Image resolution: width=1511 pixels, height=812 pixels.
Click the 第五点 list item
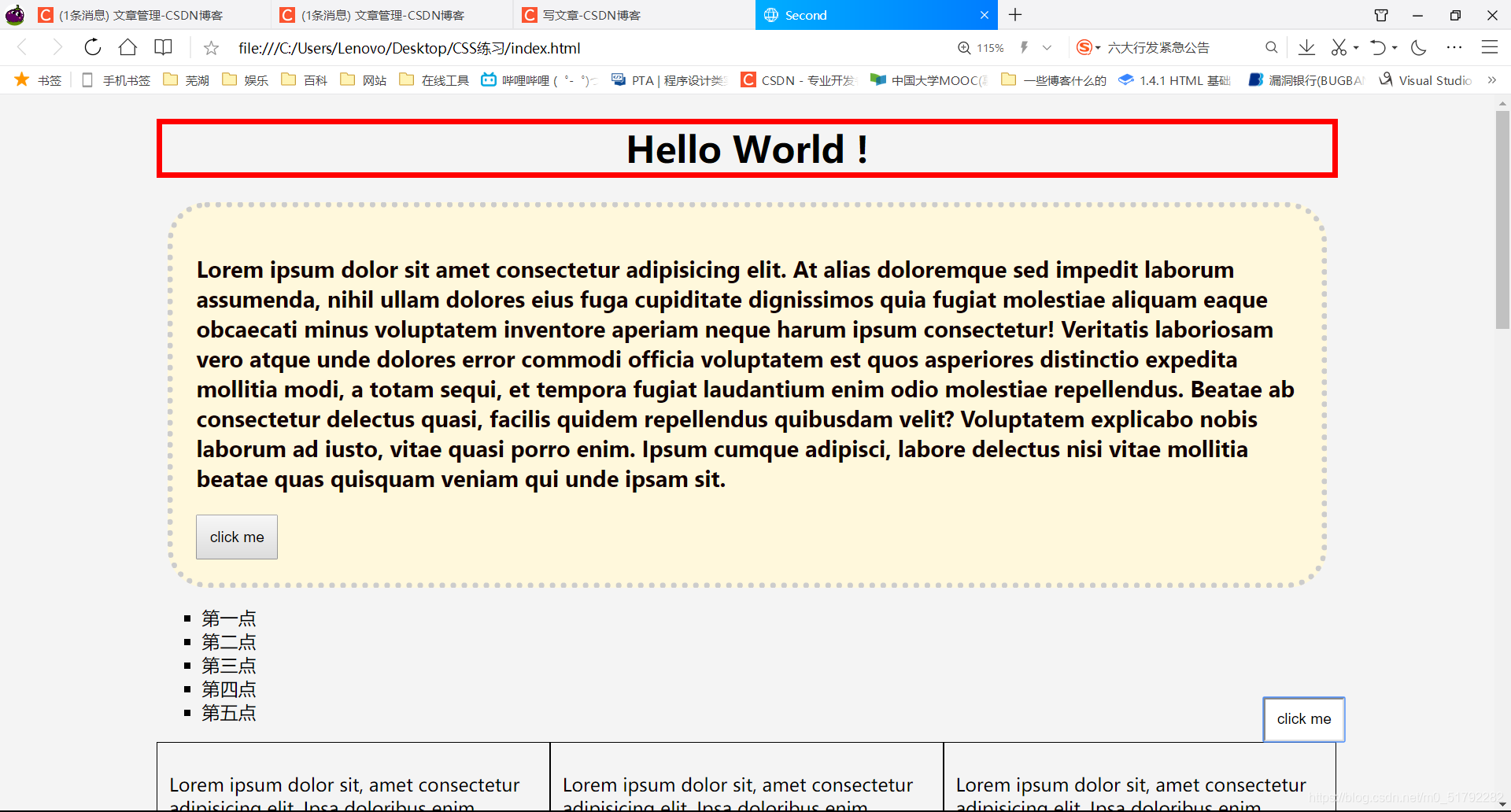click(228, 713)
